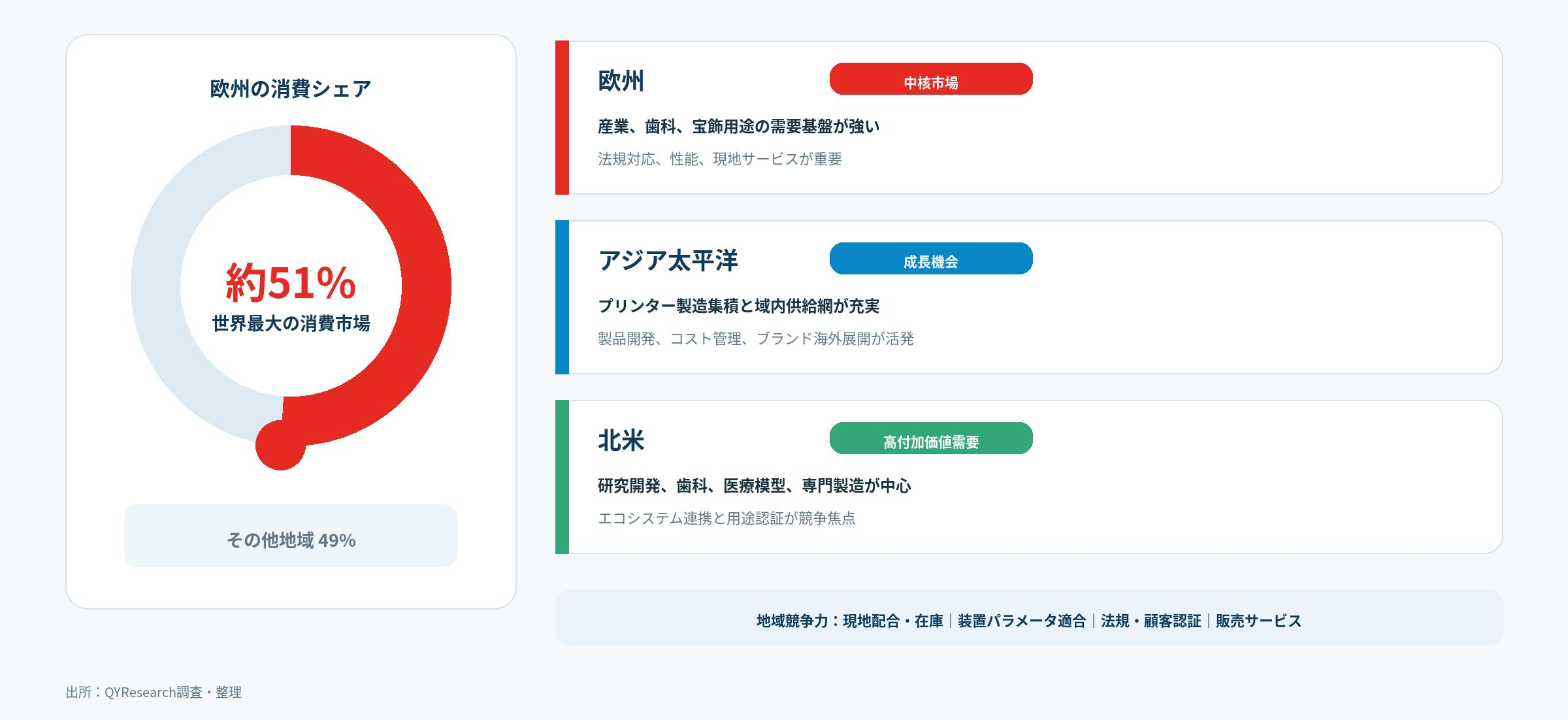Click 製品開発、コスト管理、ブランド海外展開が活発 text
Screen dimensions: 1568x720
(x=756, y=338)
